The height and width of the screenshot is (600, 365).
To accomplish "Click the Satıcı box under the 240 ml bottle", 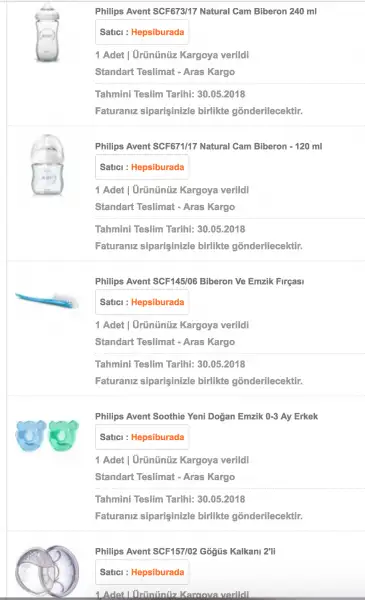I will 142,32.
